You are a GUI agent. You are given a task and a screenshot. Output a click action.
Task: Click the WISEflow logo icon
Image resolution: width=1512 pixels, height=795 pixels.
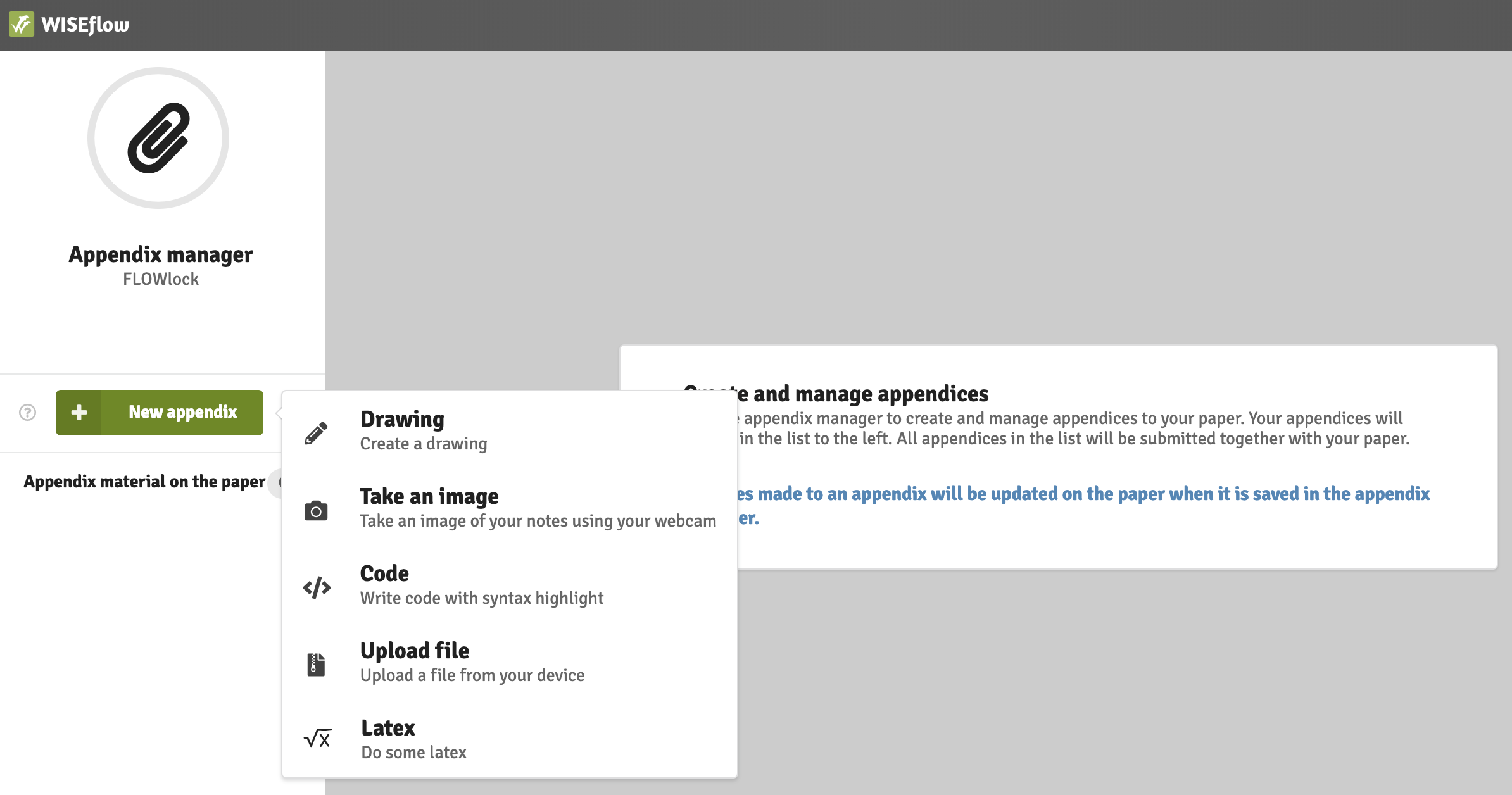pyautogui.click(x=22, y=25)
